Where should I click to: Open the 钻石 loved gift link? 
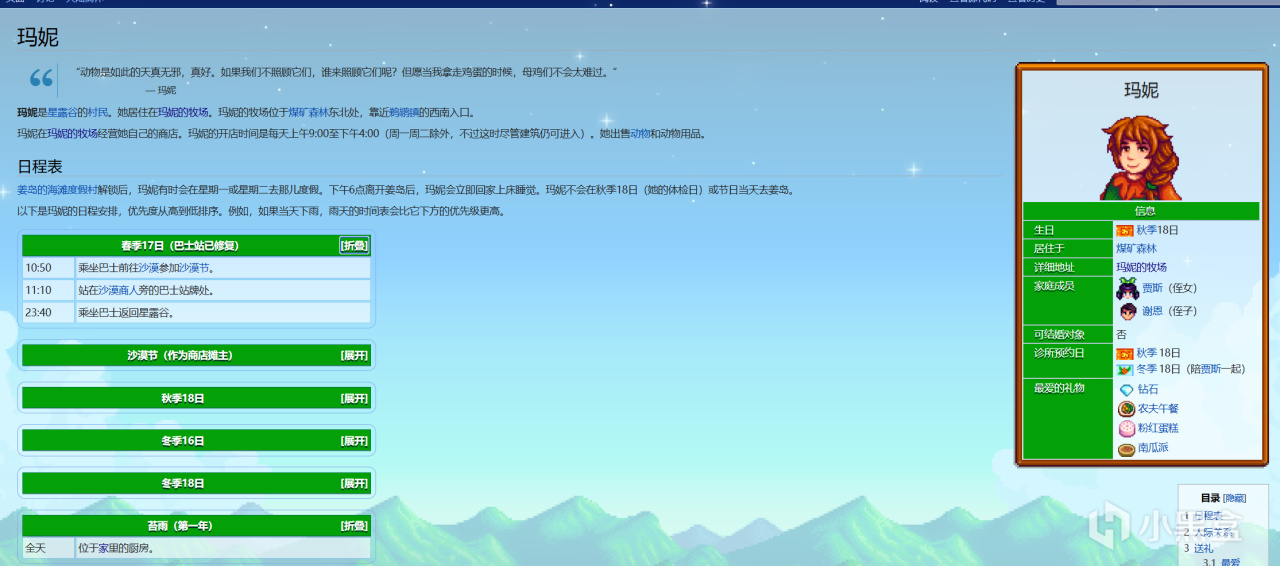[x=1148, y=390]
